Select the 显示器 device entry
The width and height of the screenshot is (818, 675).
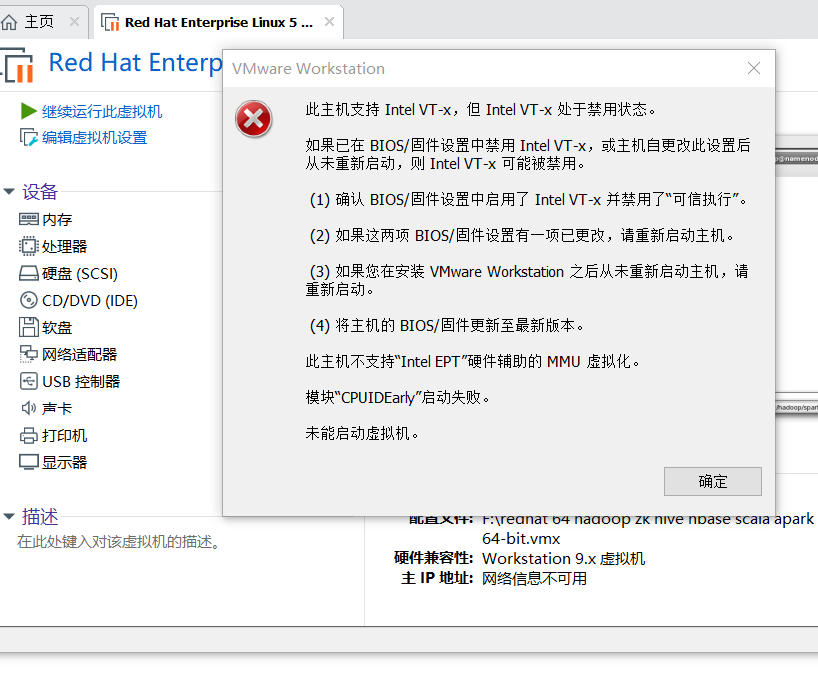64,463
